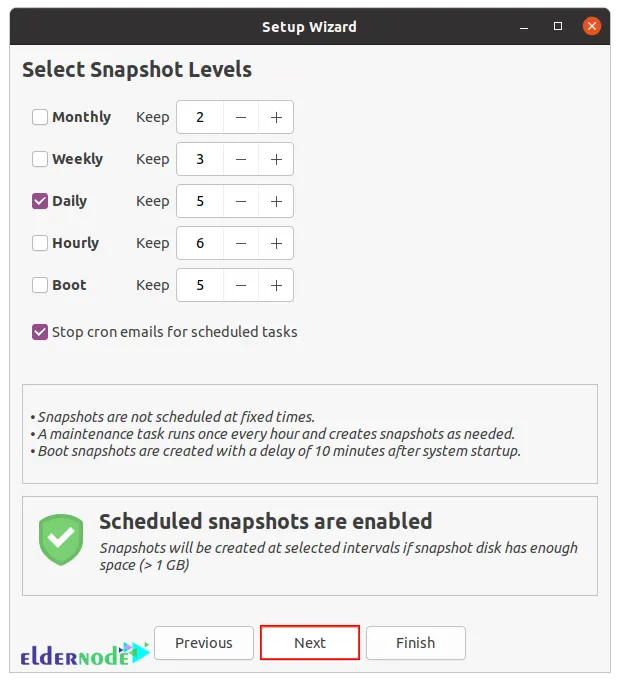The image size is (620, 682).
Task: Increment the Daily keep value
Action: point(276,201)
